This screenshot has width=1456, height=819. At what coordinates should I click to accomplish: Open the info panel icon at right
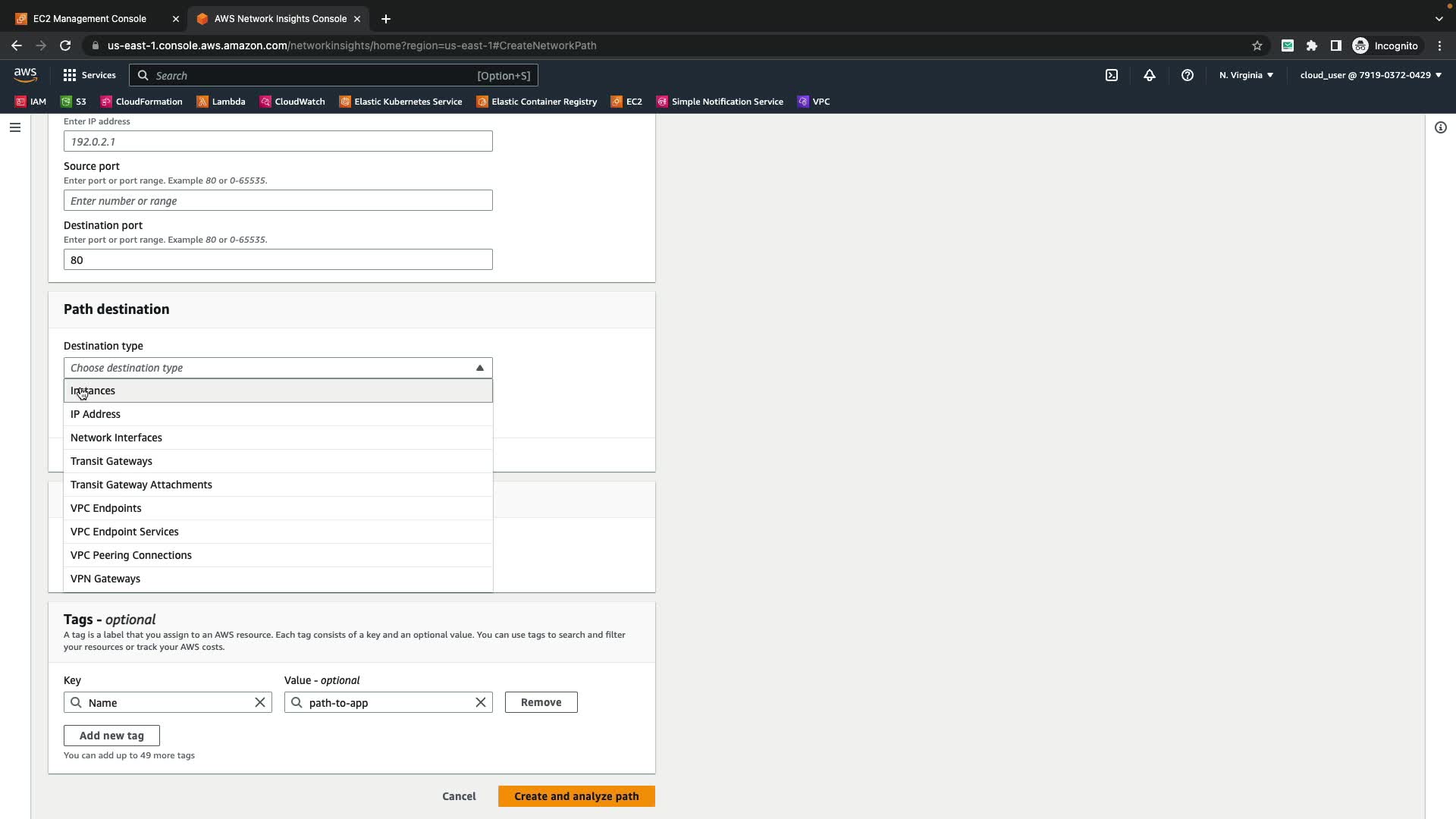pyautogui.click(x=1440, y=127)
